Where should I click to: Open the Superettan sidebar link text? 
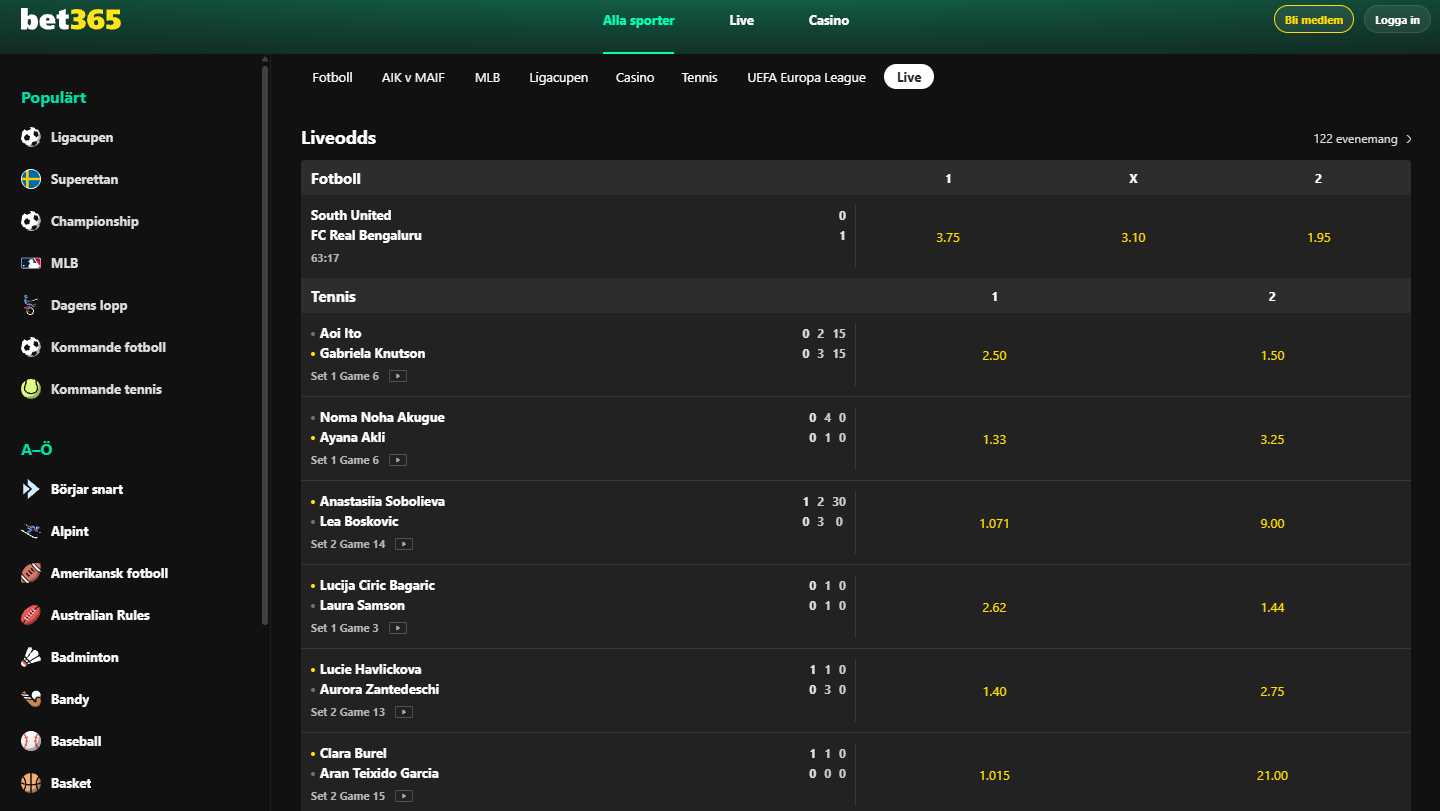(x=85, y=179)
